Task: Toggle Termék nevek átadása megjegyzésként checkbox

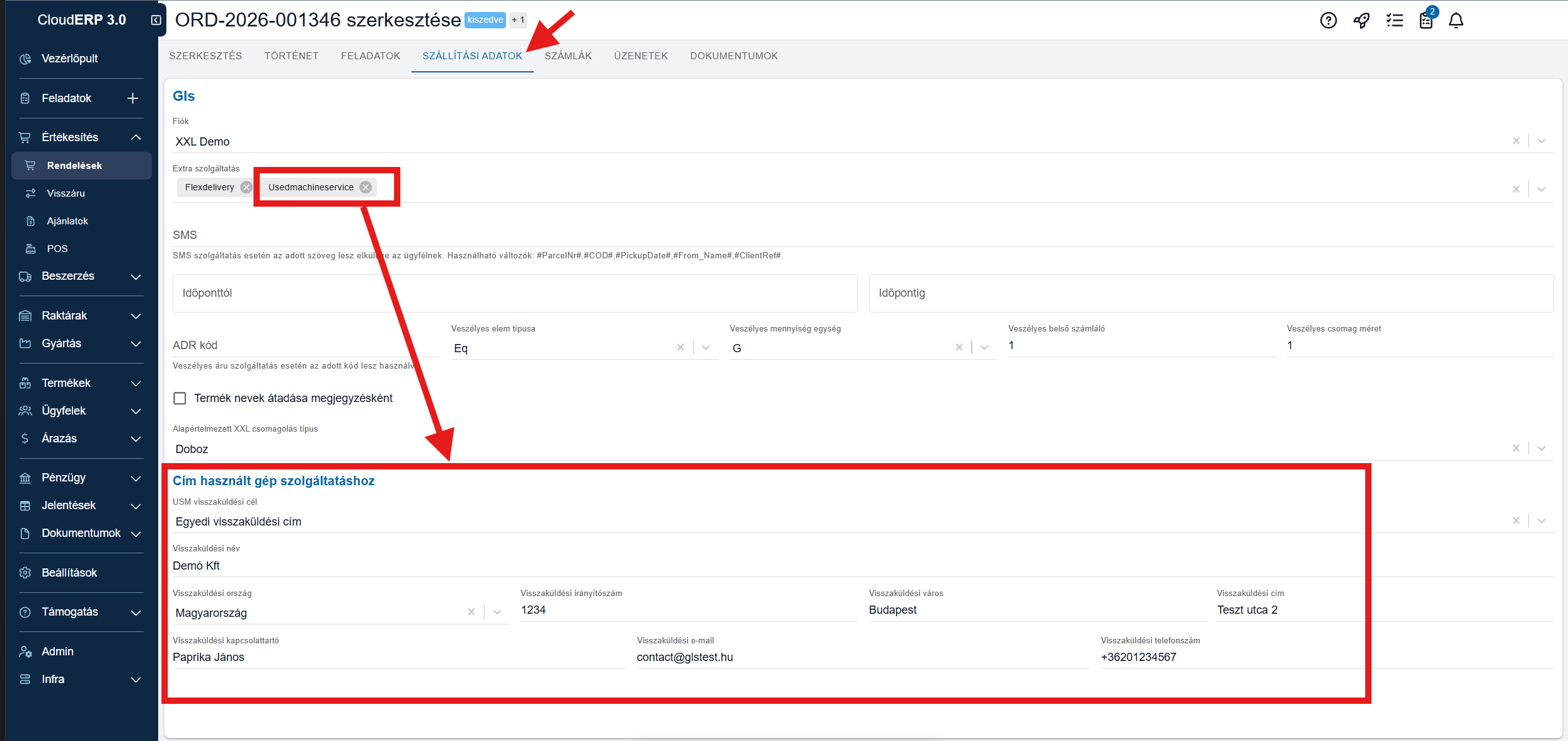Action: click(180, 398)
